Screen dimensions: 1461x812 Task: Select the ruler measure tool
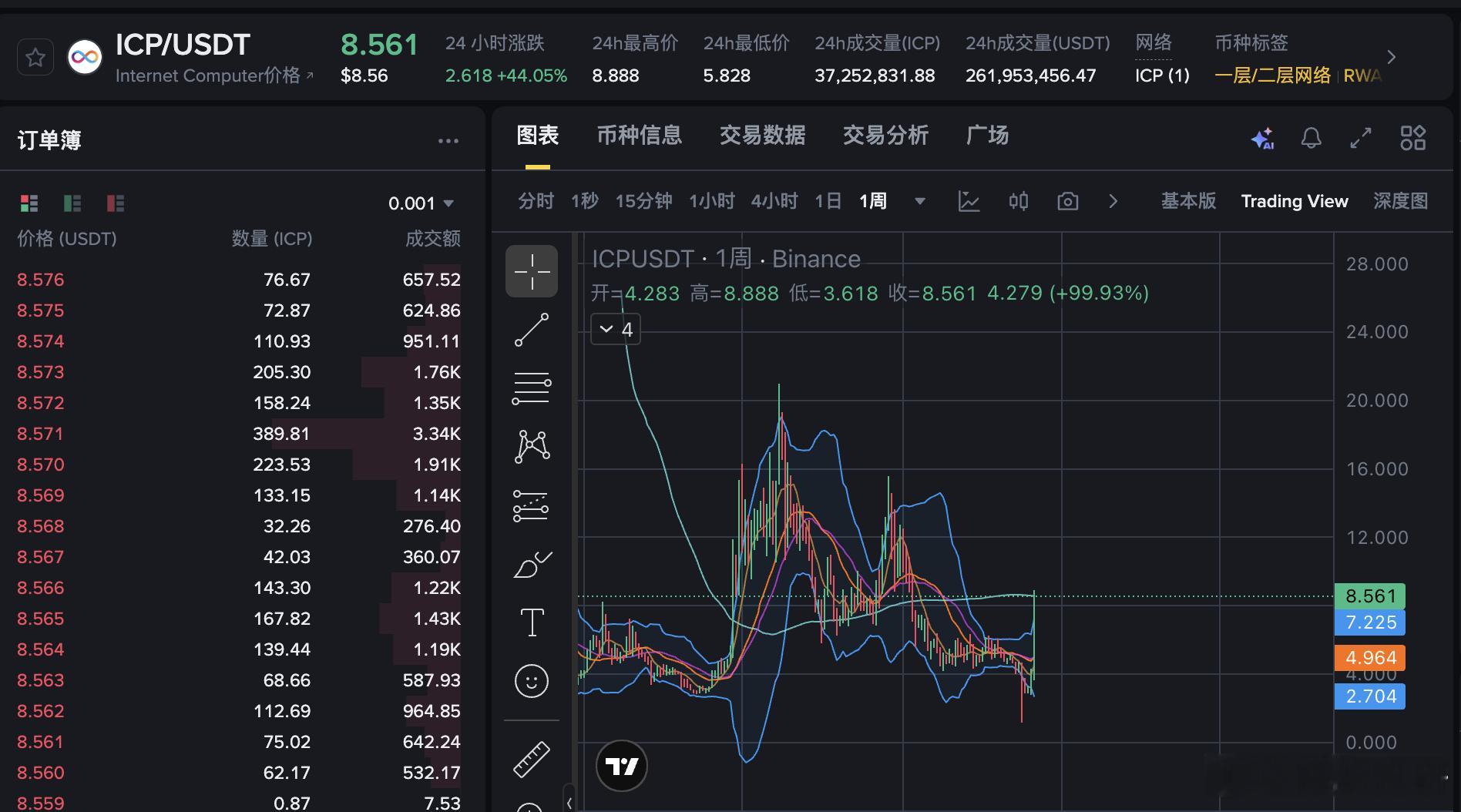pos(532,759)
